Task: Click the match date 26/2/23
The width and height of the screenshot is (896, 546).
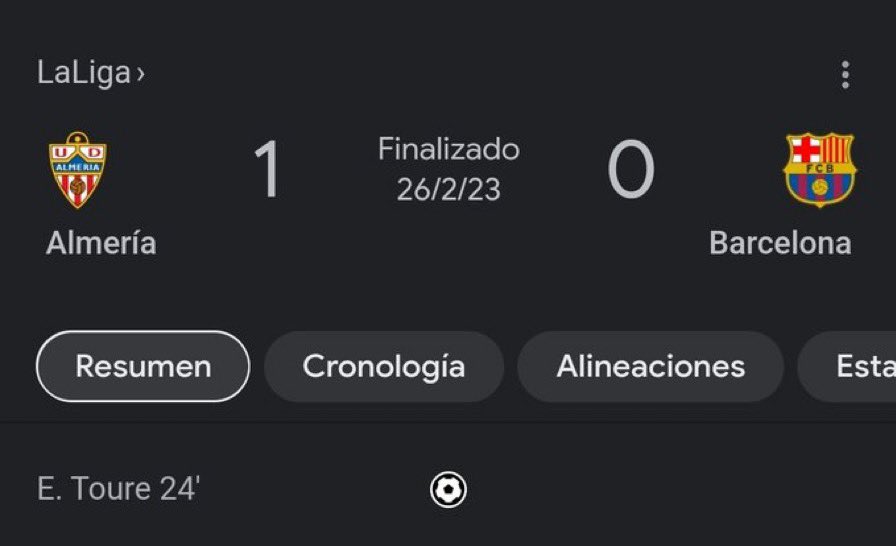Action: (449, 190)
